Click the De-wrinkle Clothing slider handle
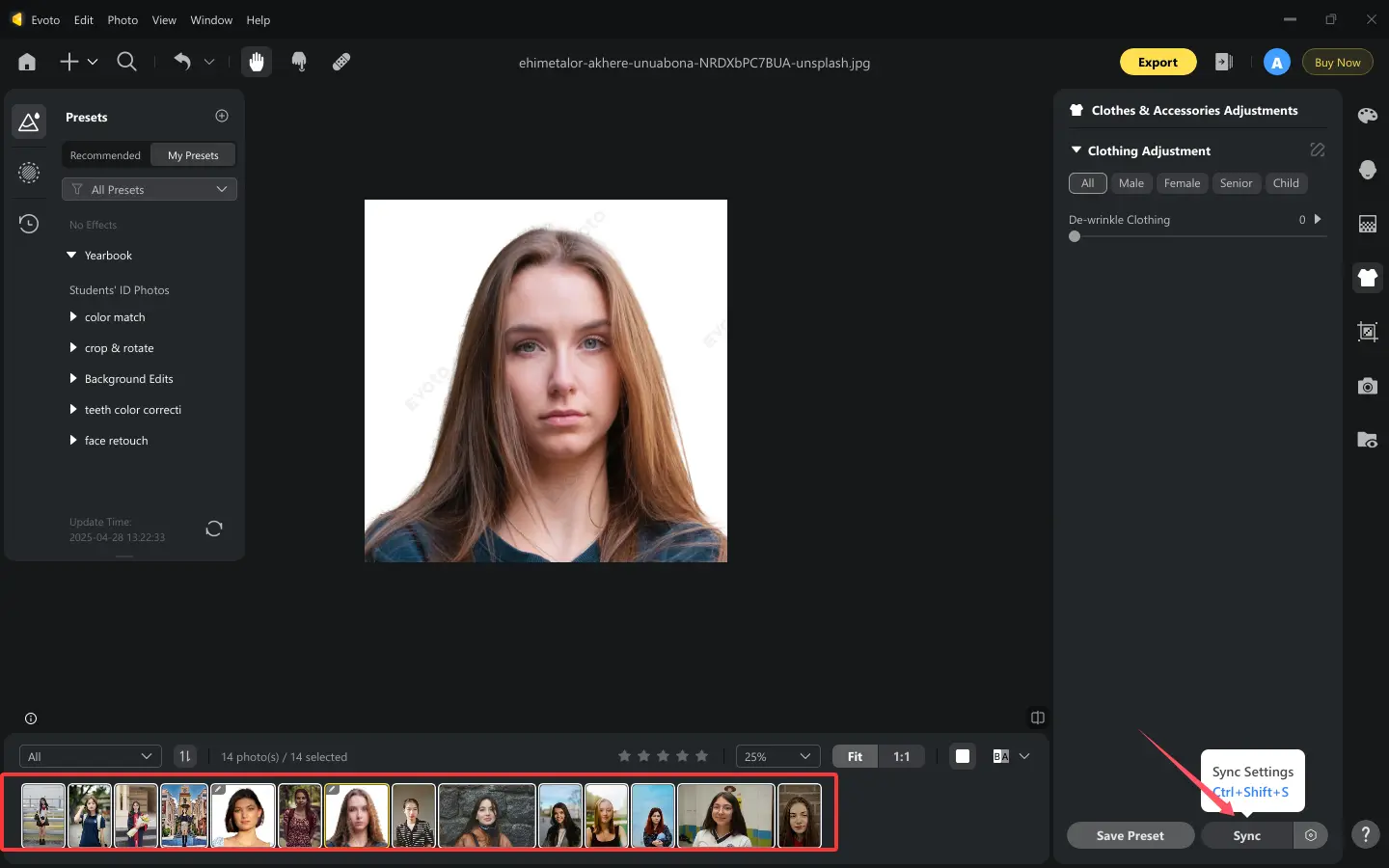The height and width of the screenshot is (868, 1389). coord(1075,236)
